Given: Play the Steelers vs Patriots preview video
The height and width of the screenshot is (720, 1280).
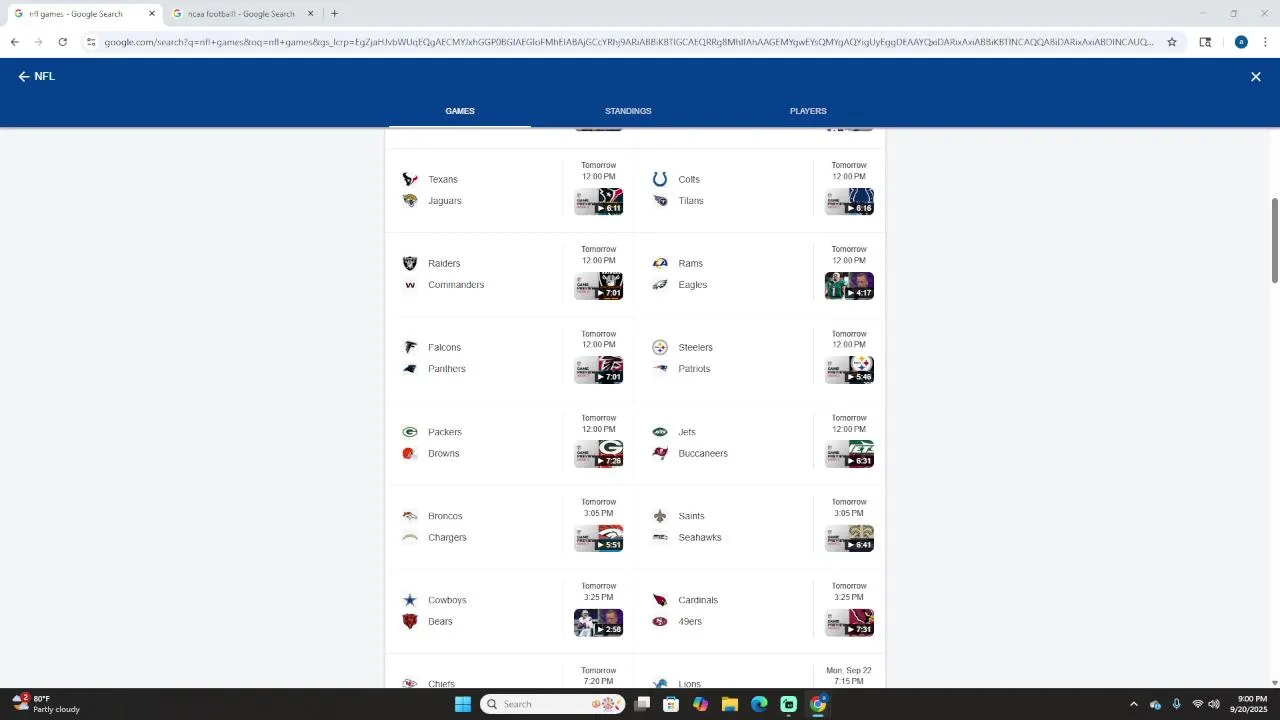Looking at the screenshot, I should (849, 370).
